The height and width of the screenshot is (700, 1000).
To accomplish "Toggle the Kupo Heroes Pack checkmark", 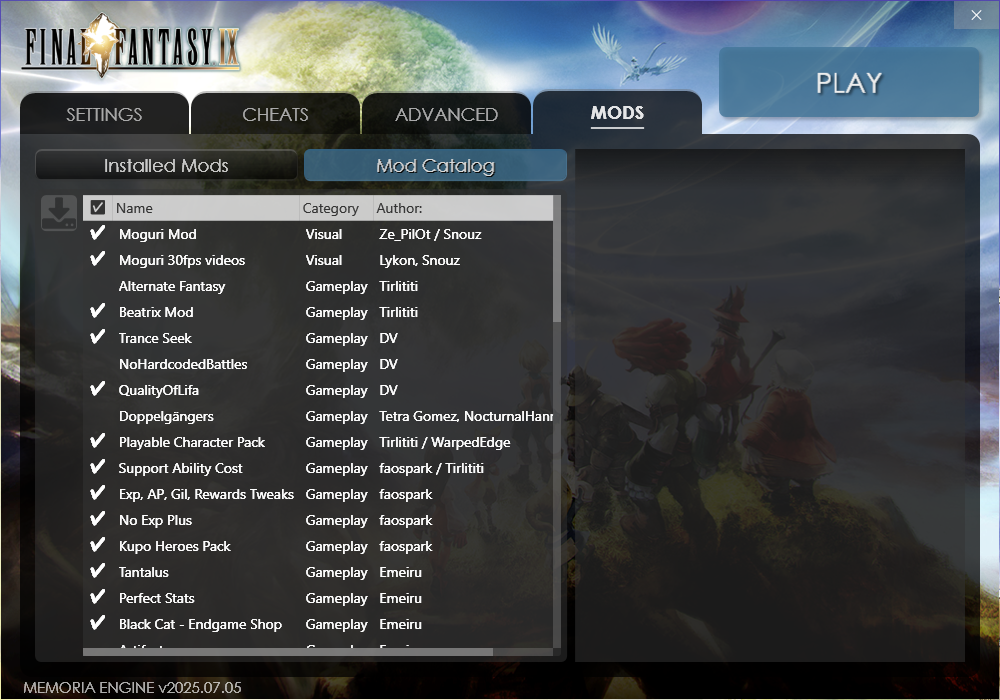I will [98, 545].
